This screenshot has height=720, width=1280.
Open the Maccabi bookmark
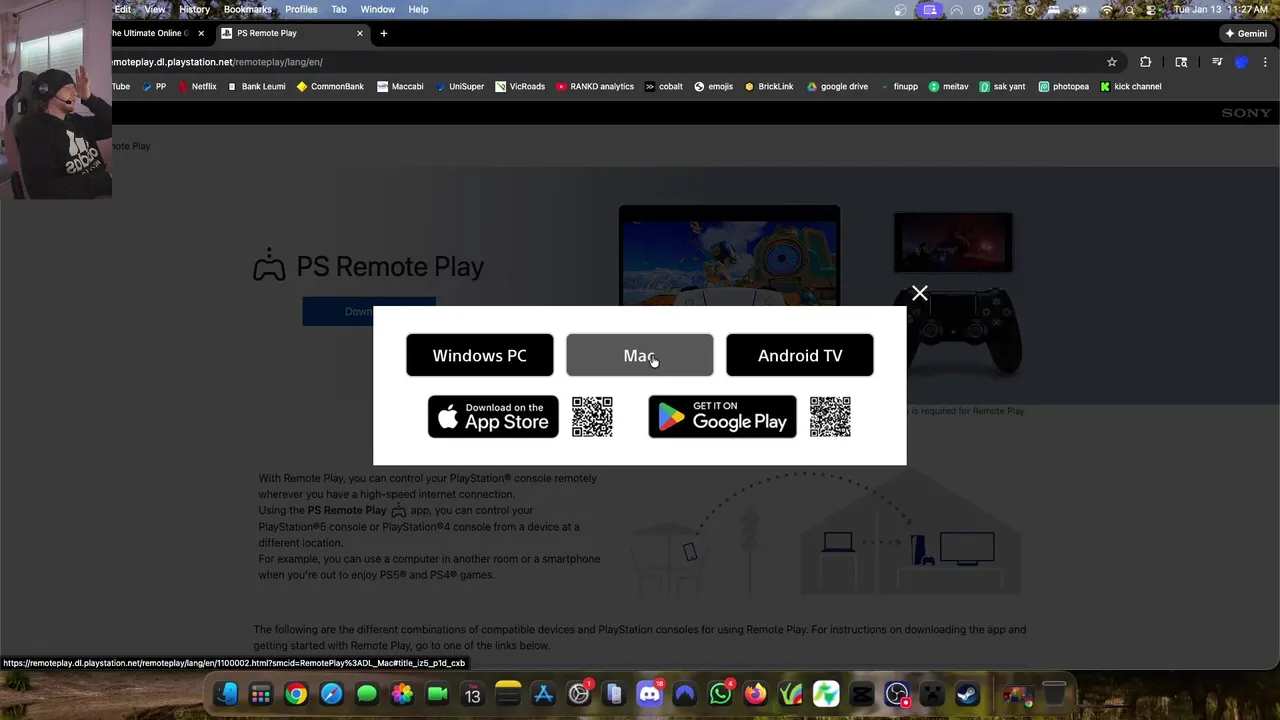pyautogui.click(x=400, y=87)
